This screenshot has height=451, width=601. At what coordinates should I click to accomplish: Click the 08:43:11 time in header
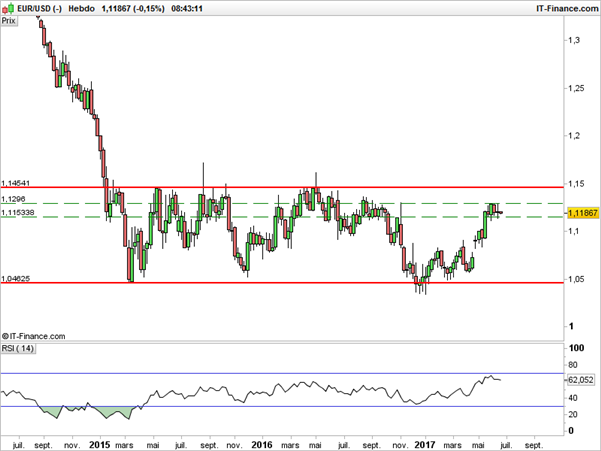187,8
